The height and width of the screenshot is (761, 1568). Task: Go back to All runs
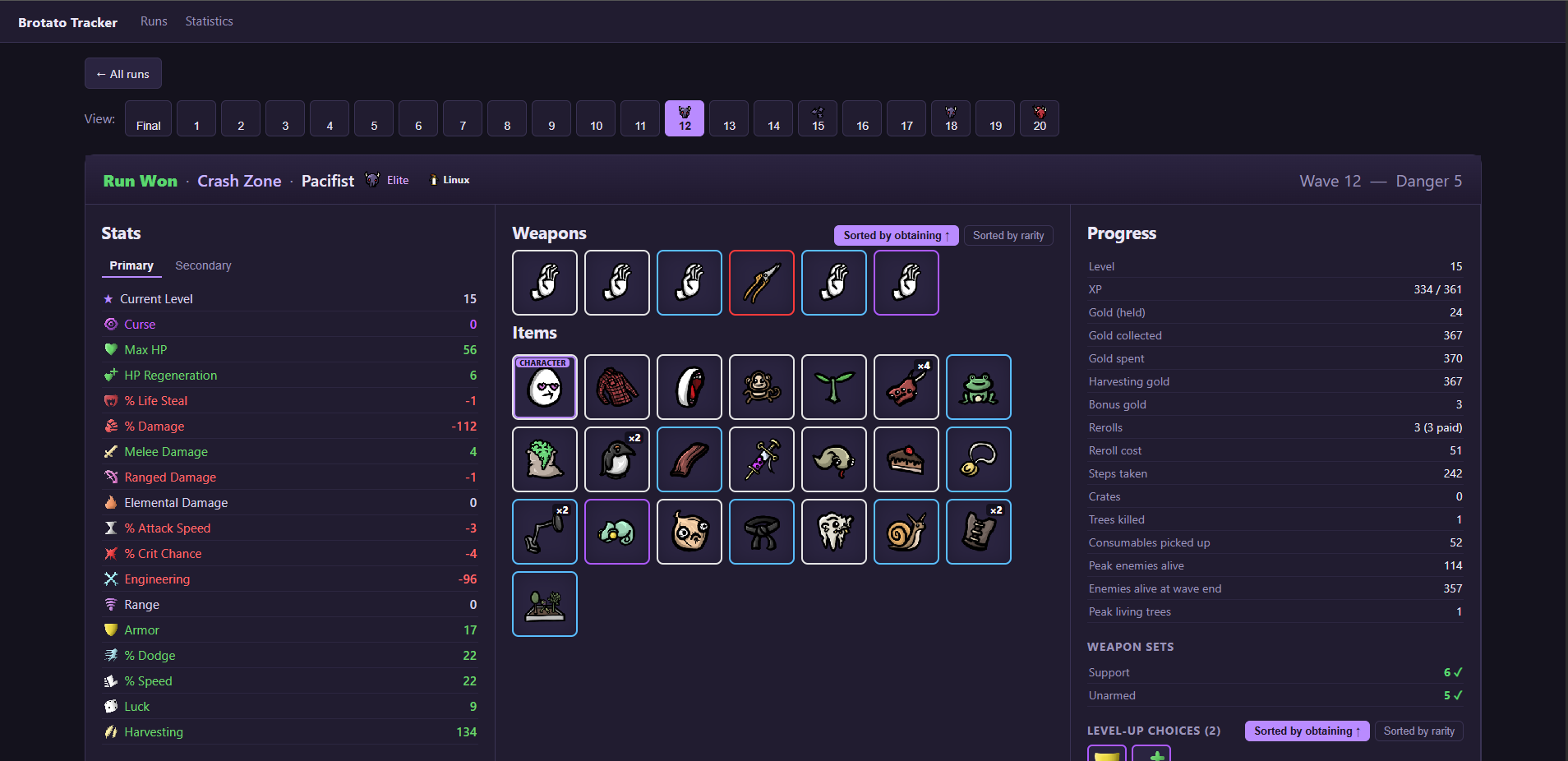pyautogui.click(x=123, y=73)
